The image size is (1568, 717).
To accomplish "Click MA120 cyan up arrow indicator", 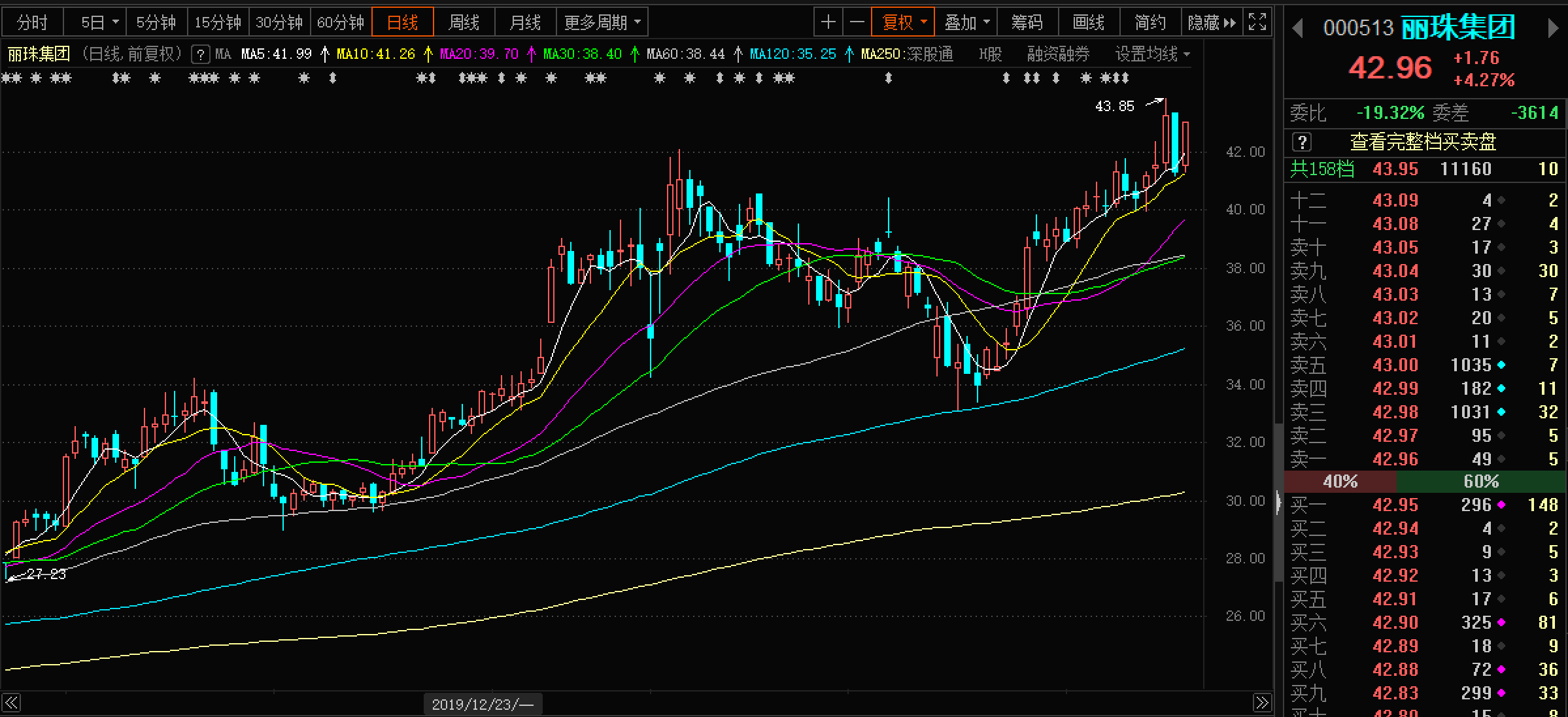I will coord(849,54).
